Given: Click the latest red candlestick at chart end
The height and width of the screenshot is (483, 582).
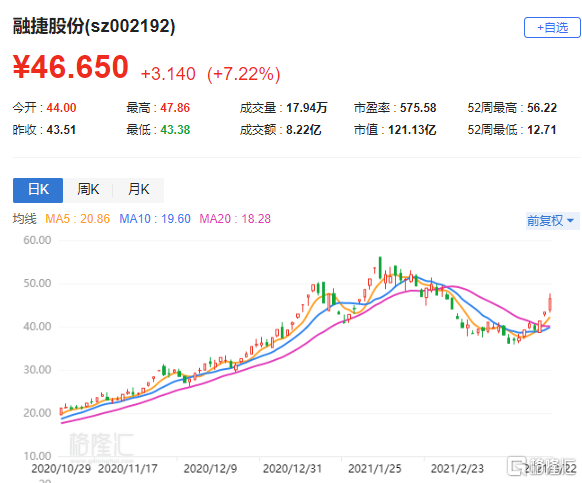Looking at the screenshot, I should pyautogui.click(x=550, y=304).
